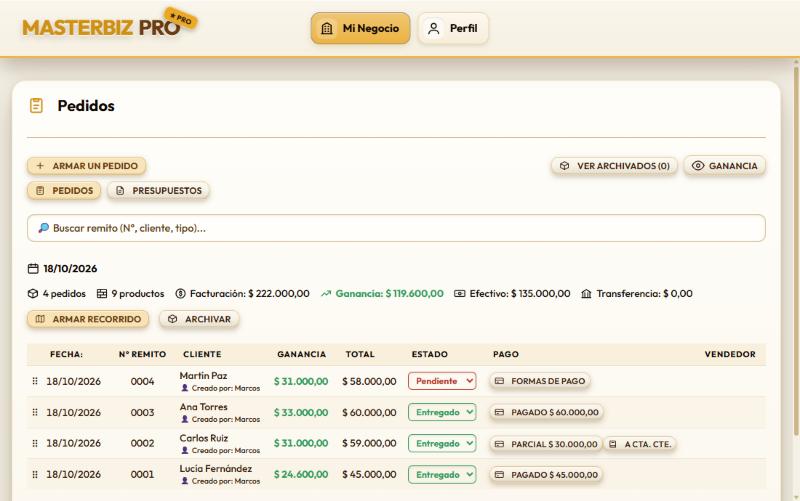The height and width of the screenshot is (501, 800).
Task: Click the drag handle for remito 0001
Action: click(x=35, y=474)
